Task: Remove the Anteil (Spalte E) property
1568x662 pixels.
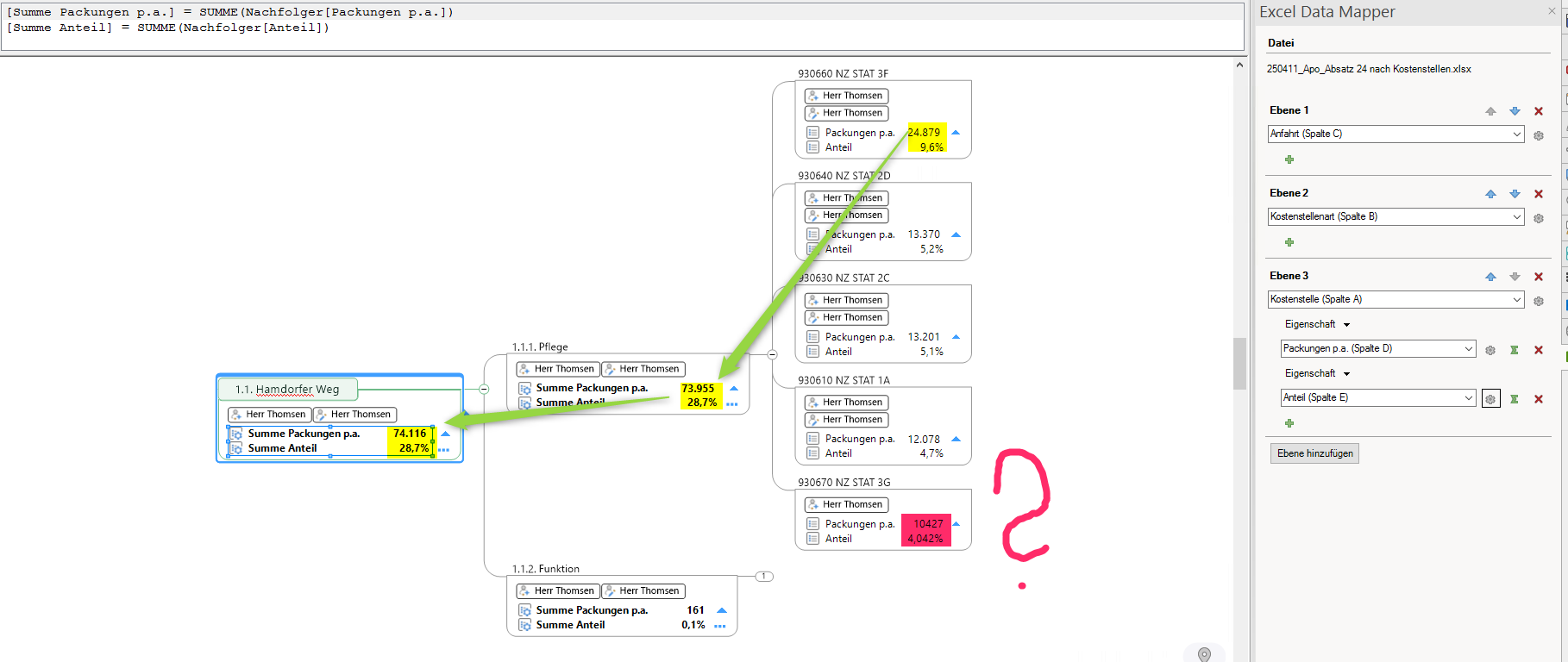Action: pyautogui.click(x=1538, y=399)
